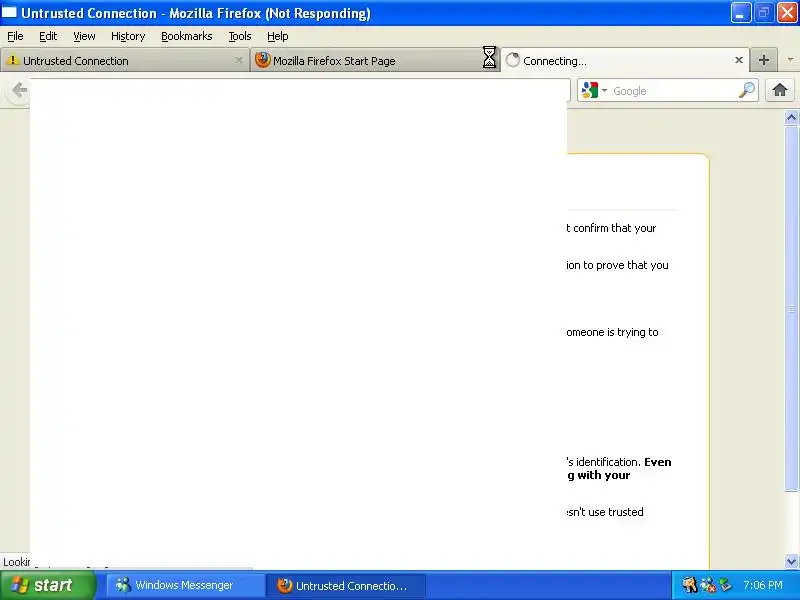The width and height of the screenshot is (800, 600).
Task: Close the Firefox window
Action: (787, 13)
